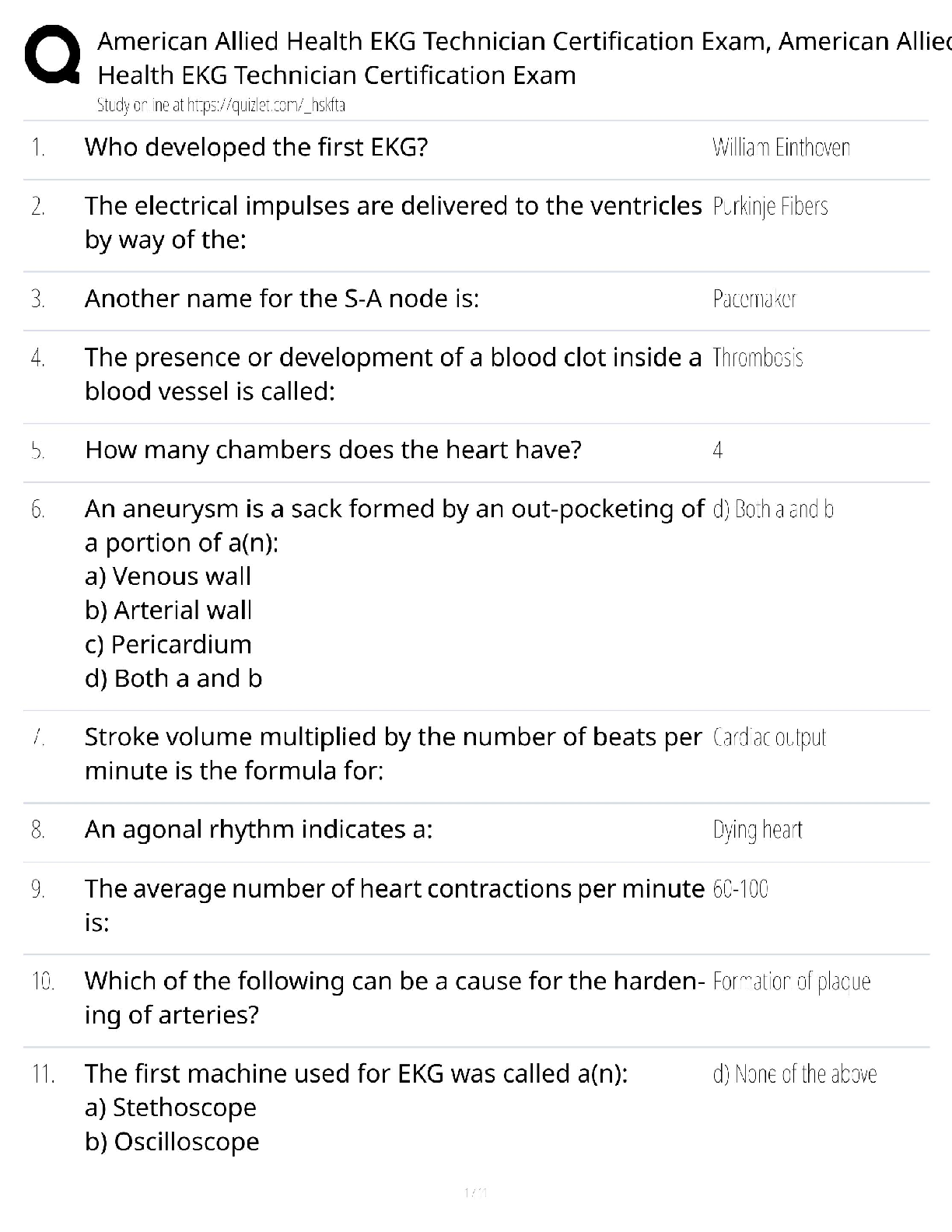This screenshot has width=952, height=1232.
Task: Click the answer 'Purkinje Fibers'
Action: point(770,206)
